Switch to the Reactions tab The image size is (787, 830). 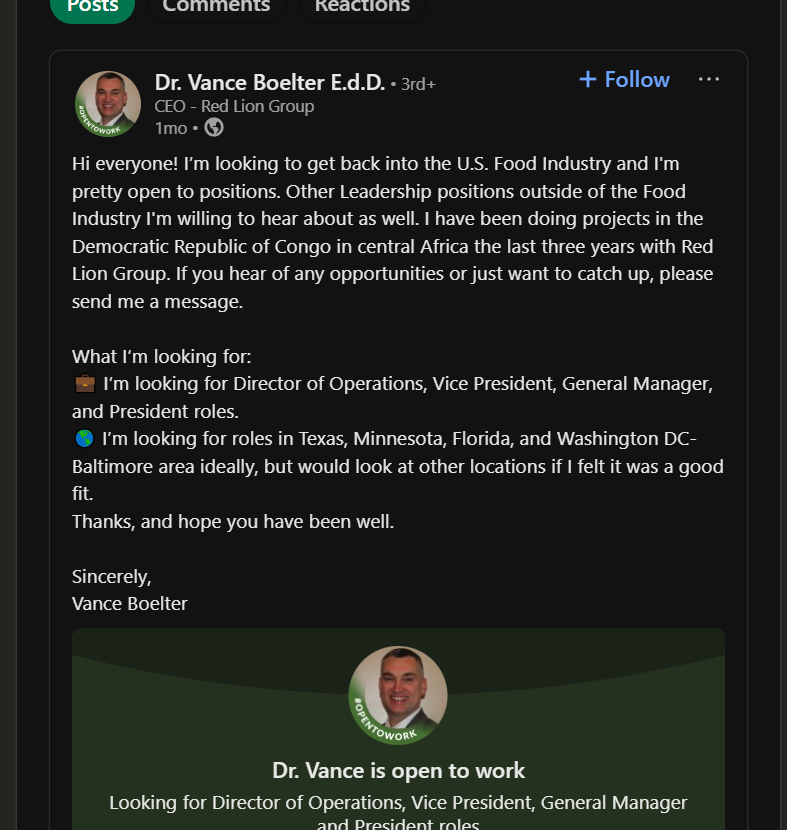tap(361, 6)
